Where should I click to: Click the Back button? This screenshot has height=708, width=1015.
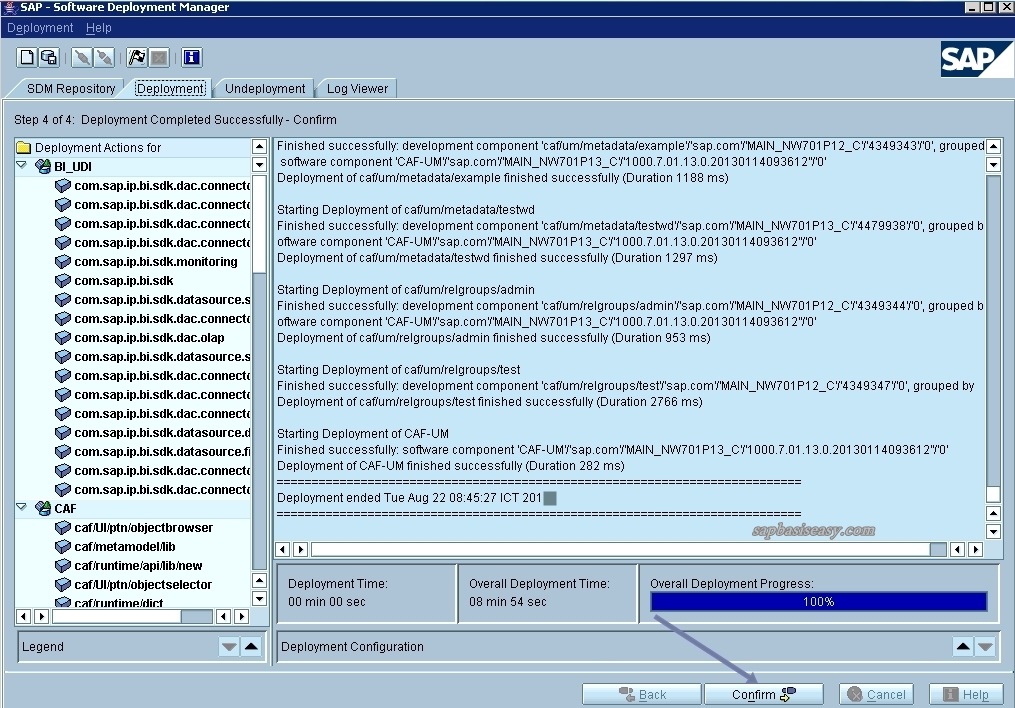pyautogui.click(x=641, y=694)
